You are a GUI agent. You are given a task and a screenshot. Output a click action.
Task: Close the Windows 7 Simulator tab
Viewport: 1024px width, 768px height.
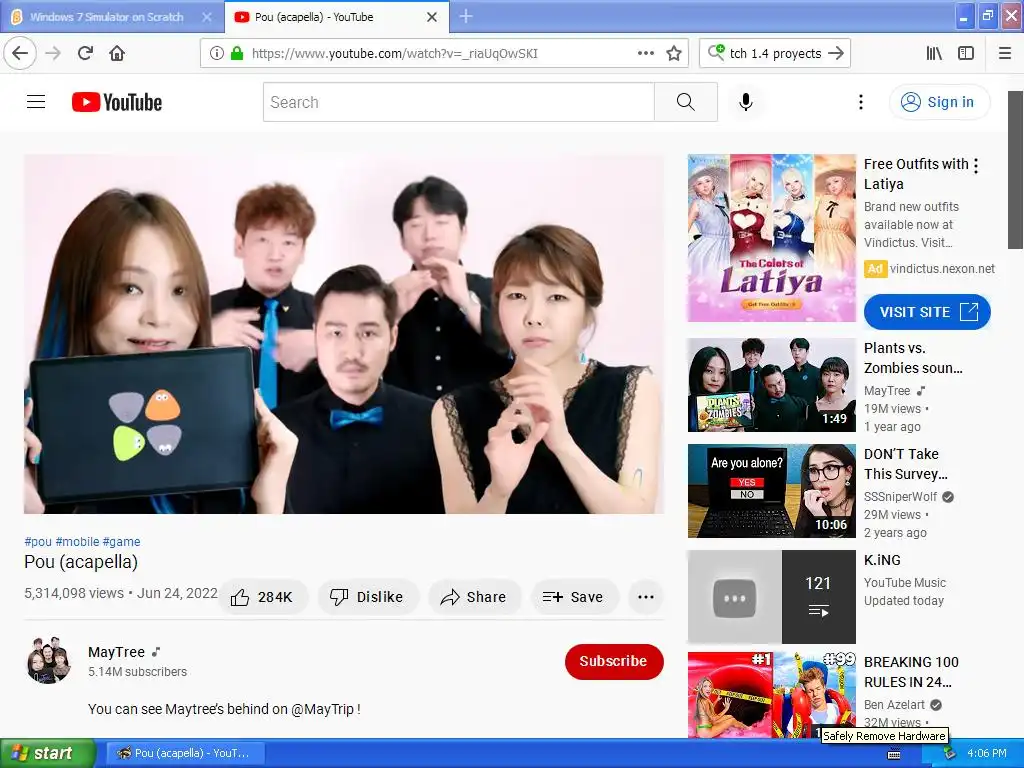(206, 17)
